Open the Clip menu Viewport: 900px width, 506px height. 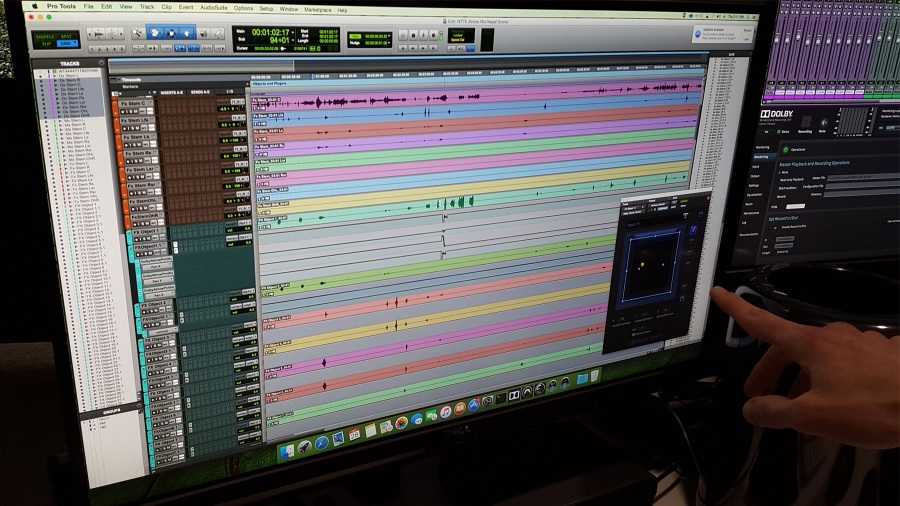(x=166, y=7)
